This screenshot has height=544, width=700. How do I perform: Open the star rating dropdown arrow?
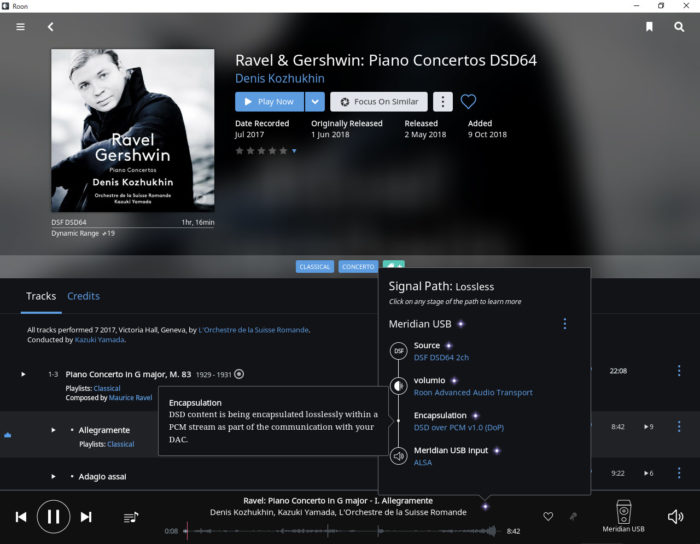click(294, 151)
